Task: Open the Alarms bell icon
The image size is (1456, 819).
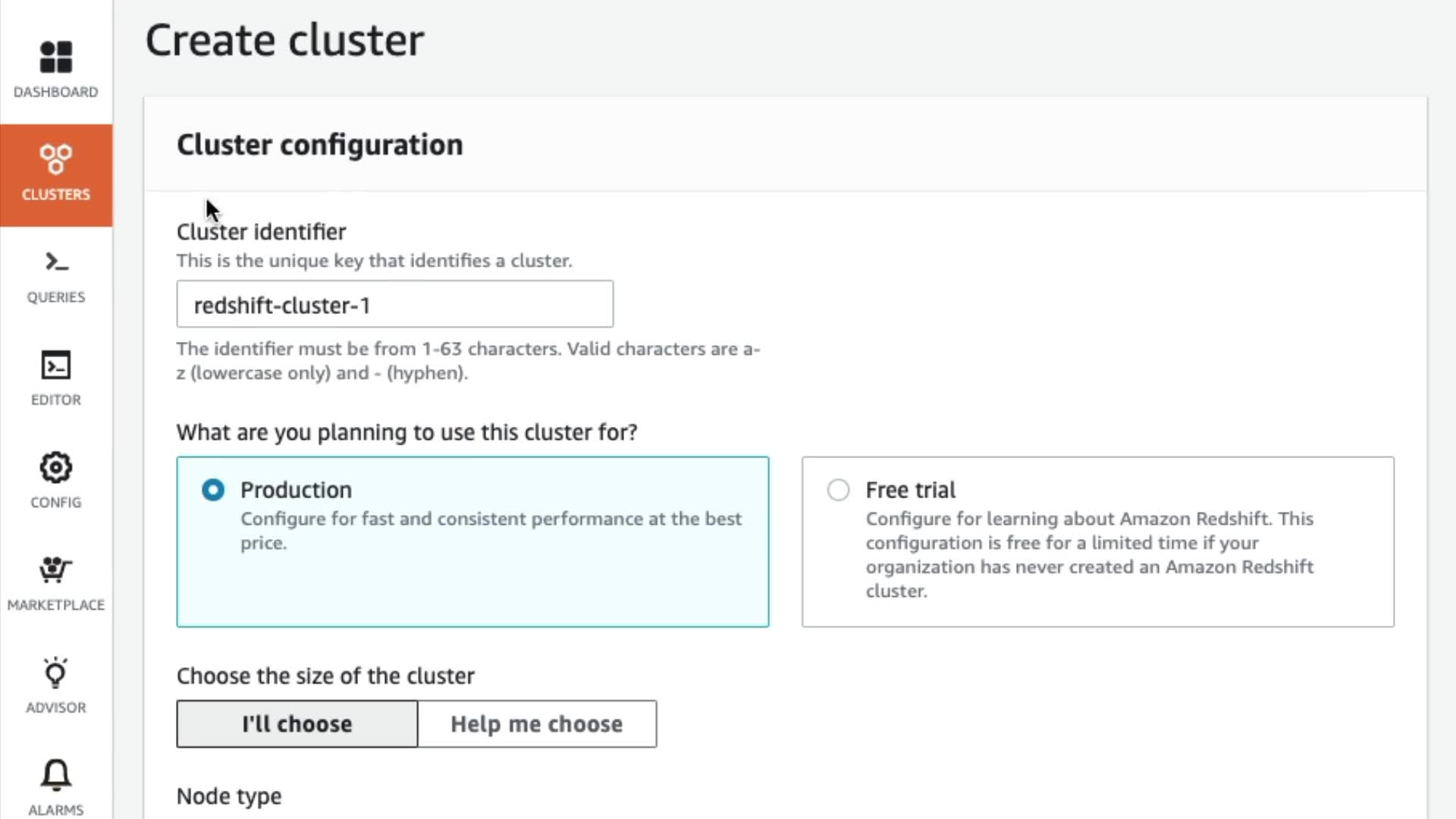Action: point(55,775)
